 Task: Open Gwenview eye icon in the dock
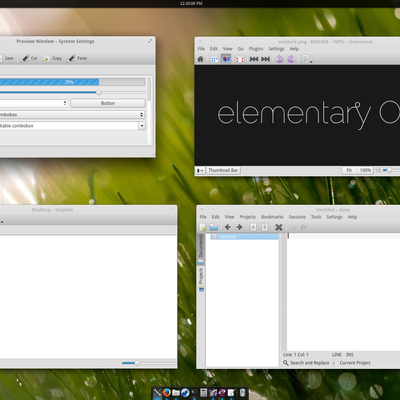[x=222, y=393]
